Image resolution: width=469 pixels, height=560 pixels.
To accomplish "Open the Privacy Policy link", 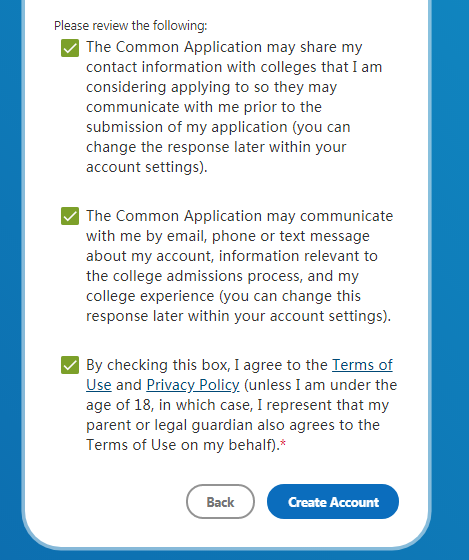I will point(193,385).
